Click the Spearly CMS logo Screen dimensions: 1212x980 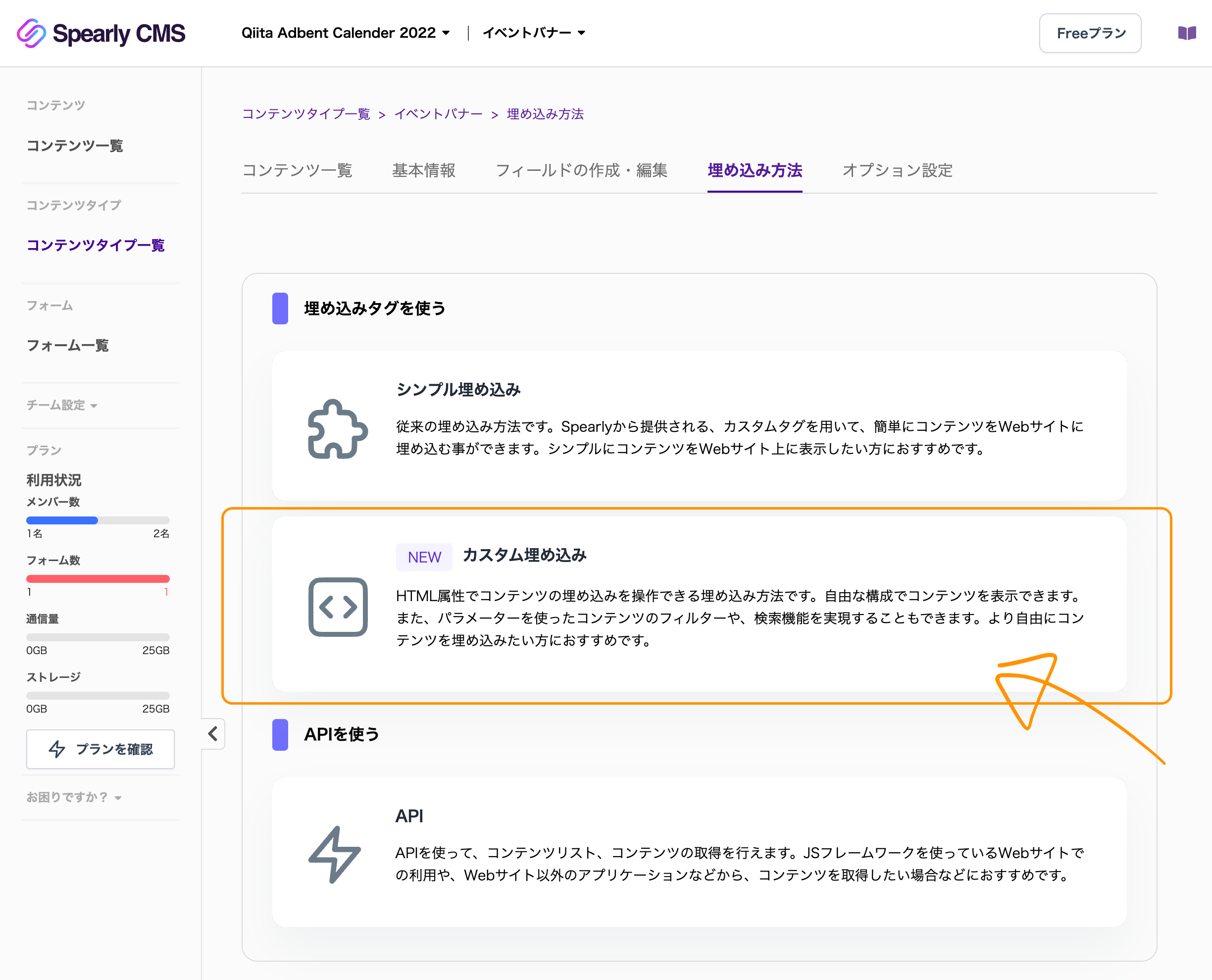[x=101, y=33]
